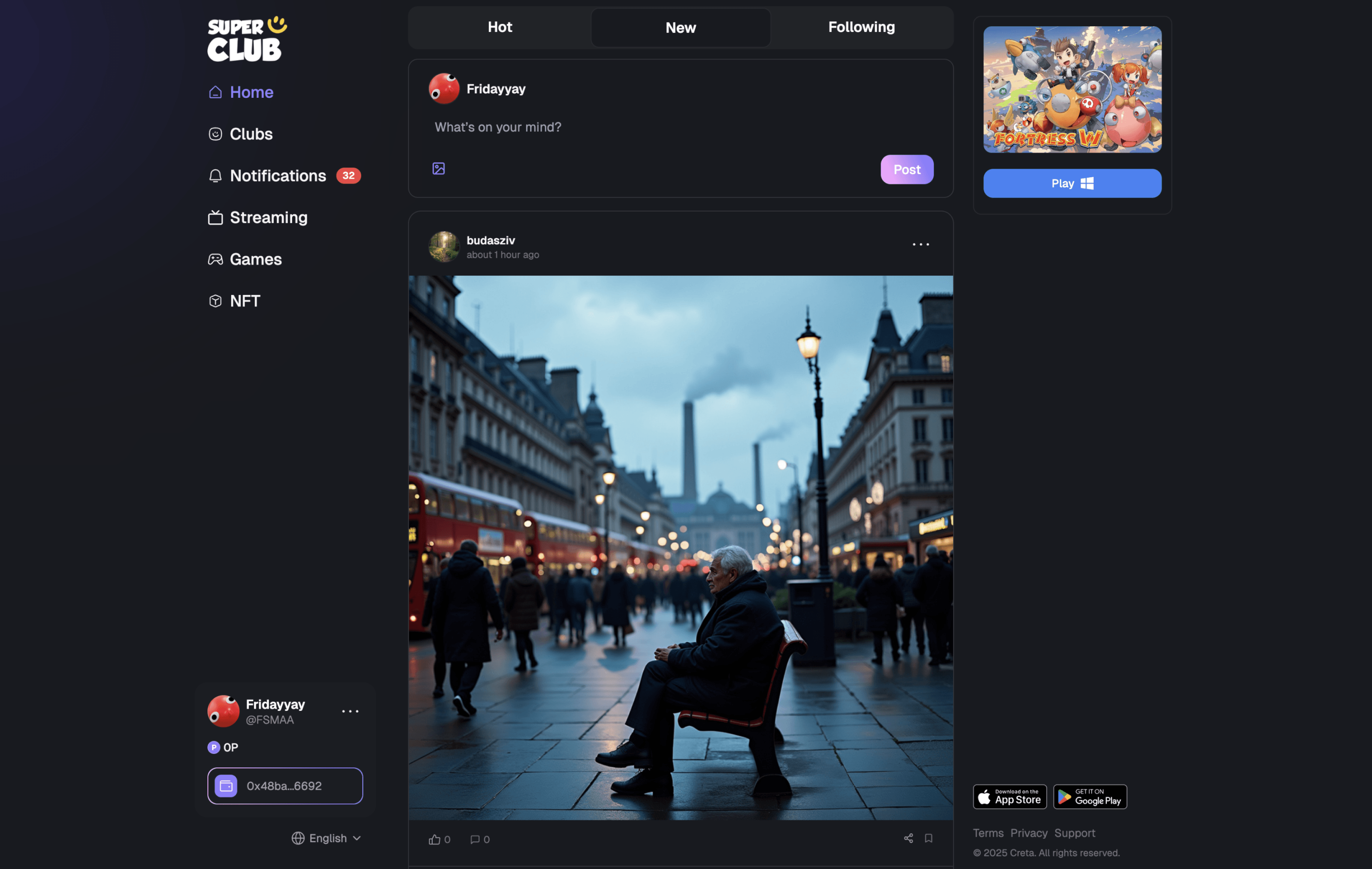Viewport: 1372px width, 869px height.
Task: Click the Play button for Fortress W
Action: (x=1072, y=183)
